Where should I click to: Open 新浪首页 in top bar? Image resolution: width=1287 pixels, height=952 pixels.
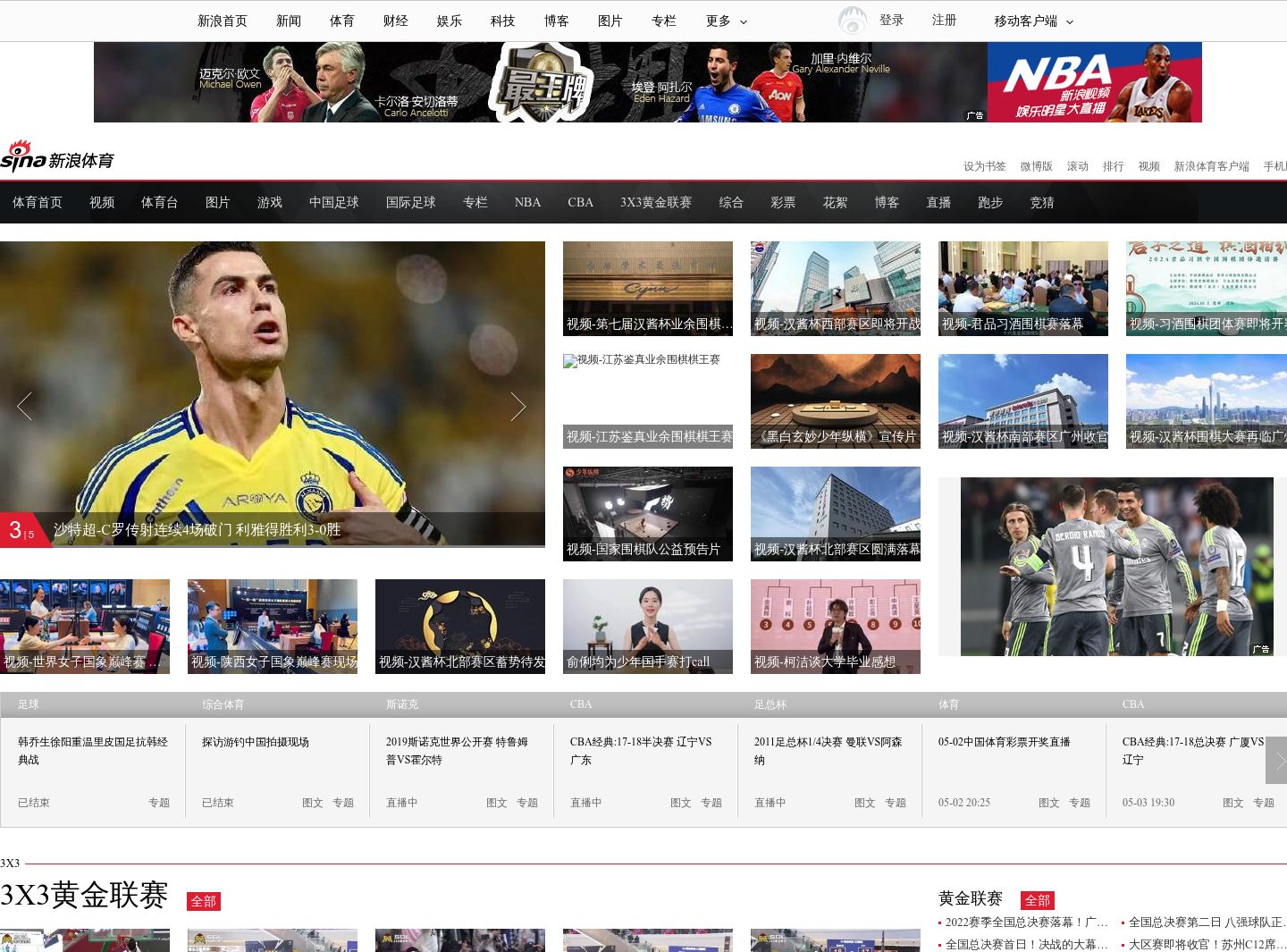[223, 21]
